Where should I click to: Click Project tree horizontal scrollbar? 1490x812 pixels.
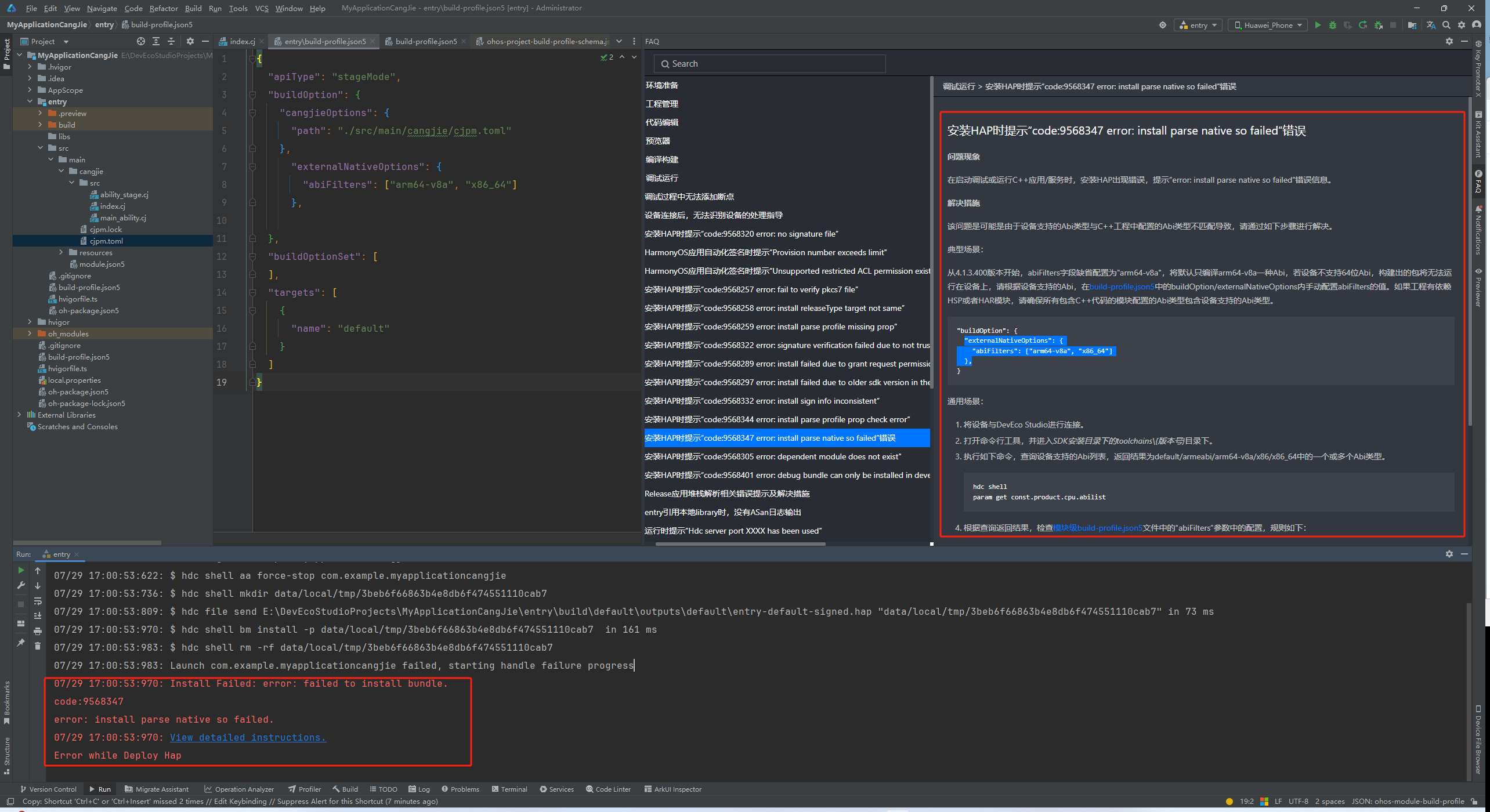87,543
